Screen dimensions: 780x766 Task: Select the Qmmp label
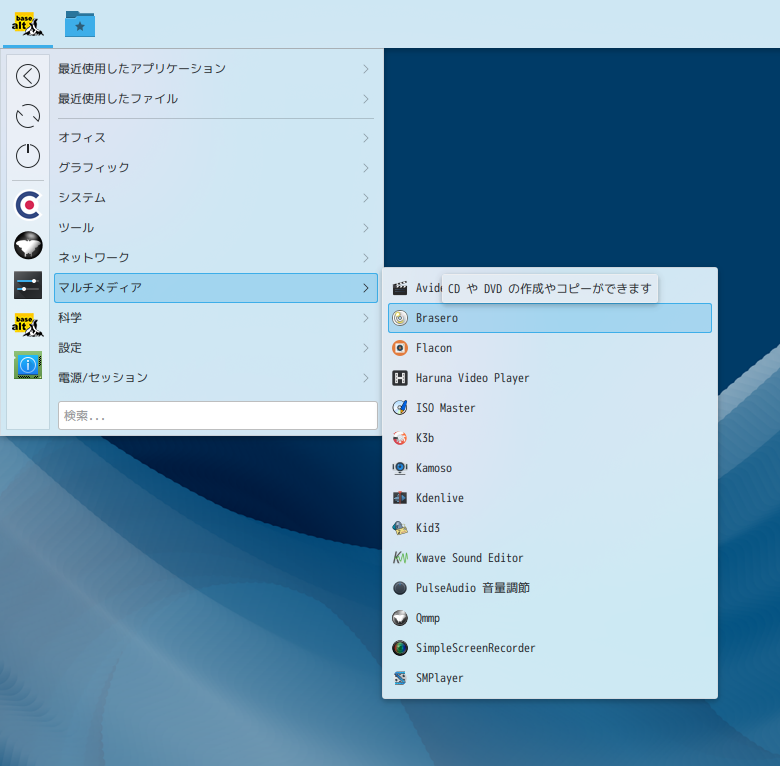point(428,618)
